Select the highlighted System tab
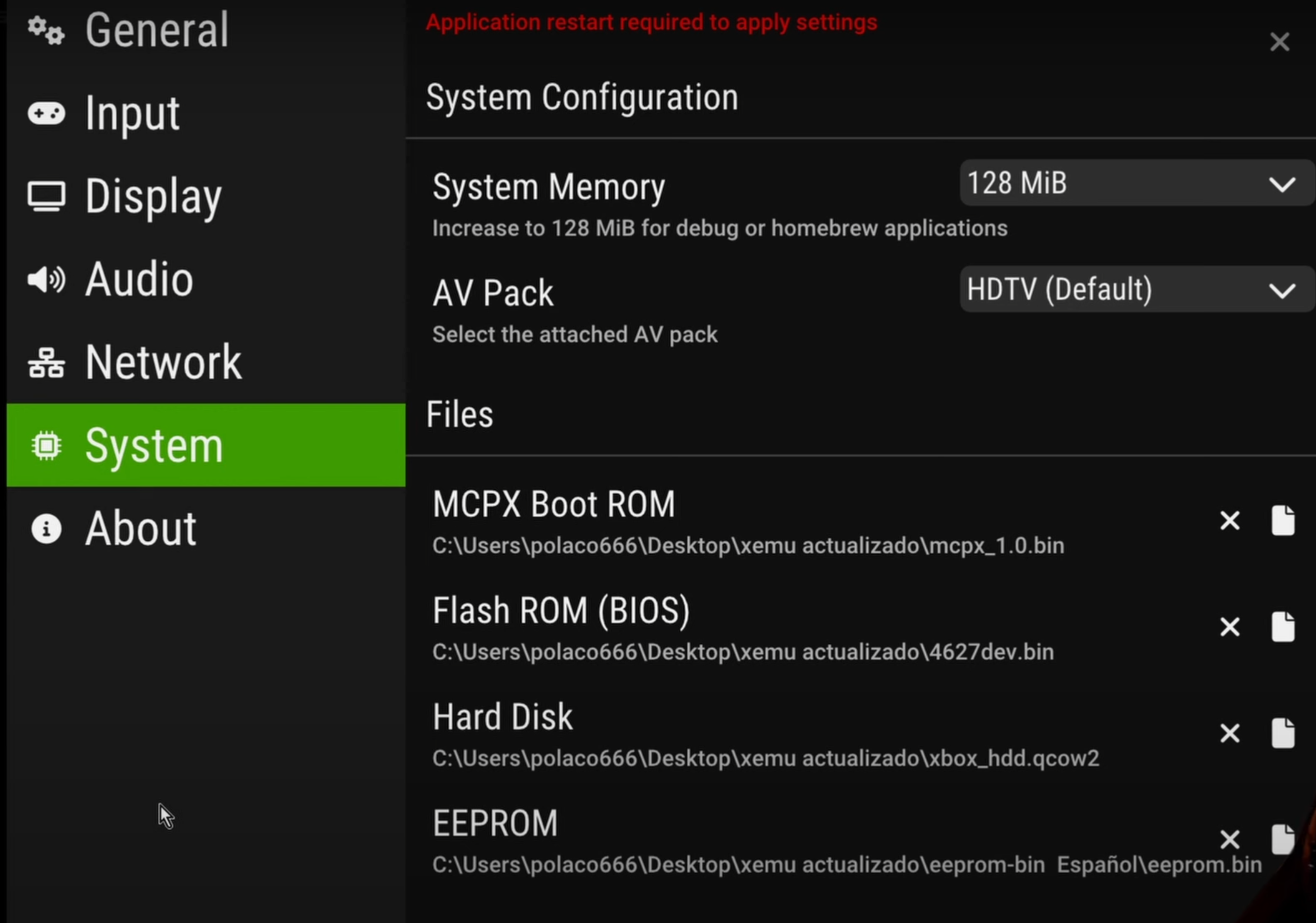 pos(206,445)
